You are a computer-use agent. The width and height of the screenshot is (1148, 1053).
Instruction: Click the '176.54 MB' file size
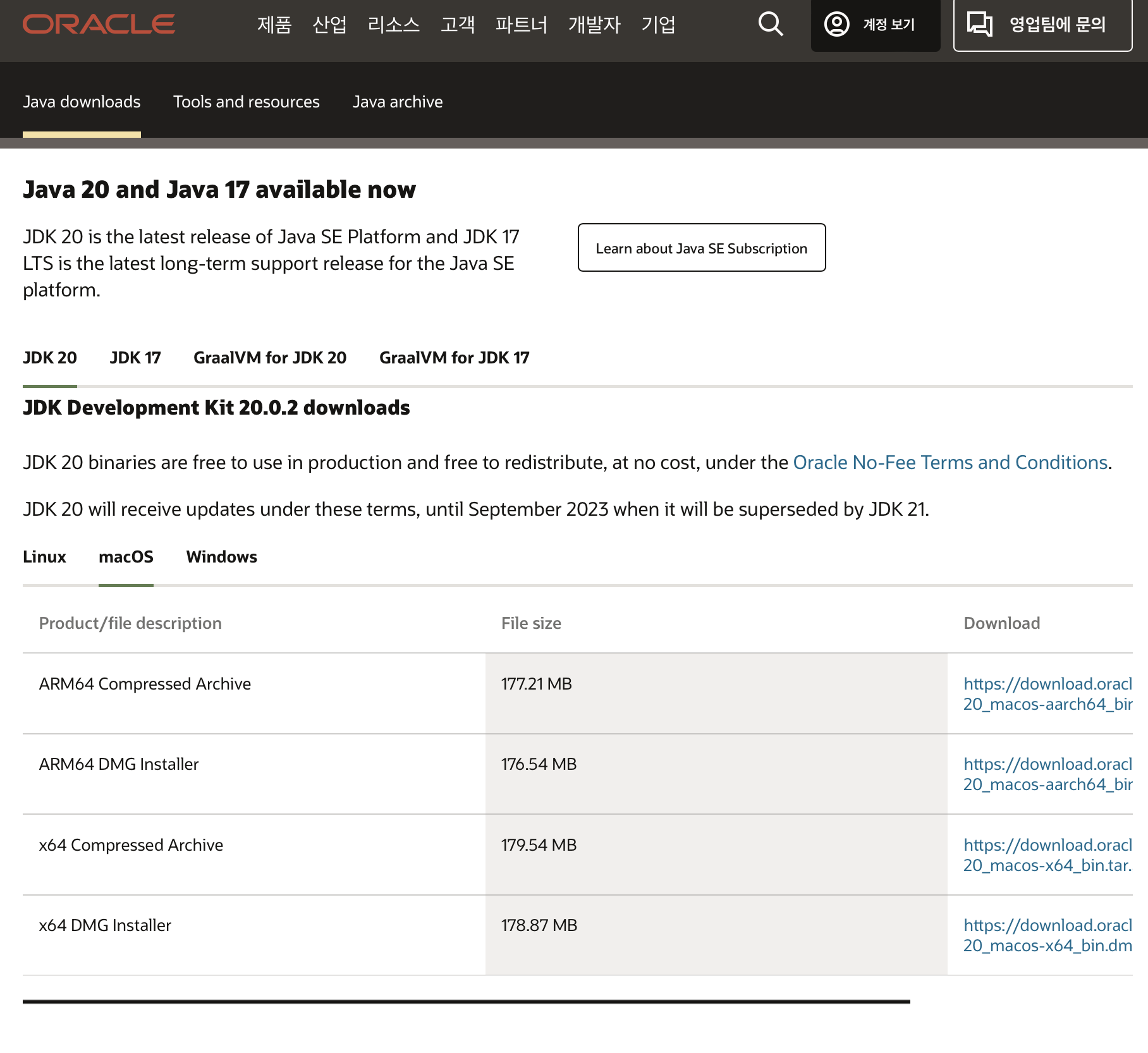coord(539,764)
